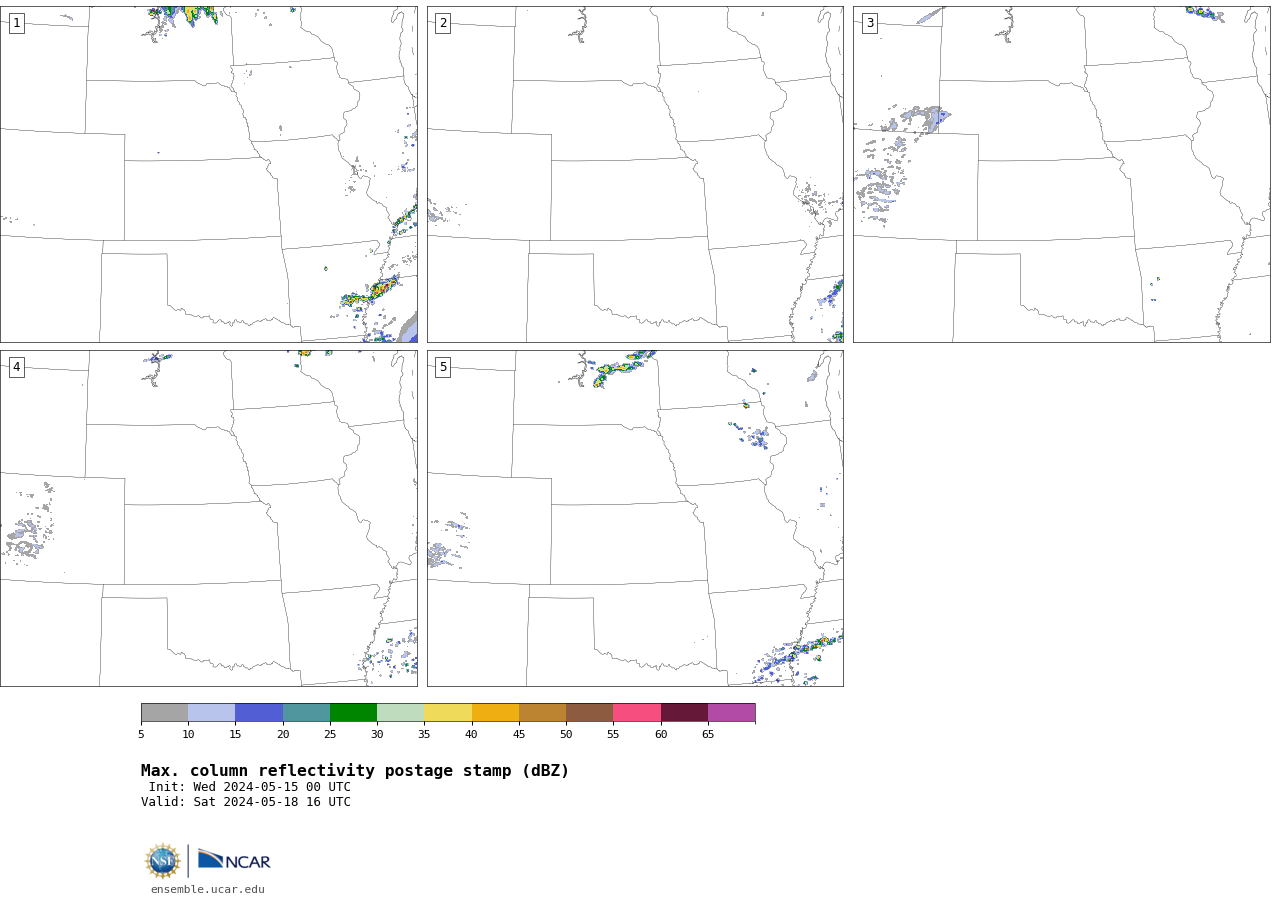Screen dimensions: 1280x901
Task: Click the member label box numbered 2
Action: pyautogui.click(x=443, y=23)
